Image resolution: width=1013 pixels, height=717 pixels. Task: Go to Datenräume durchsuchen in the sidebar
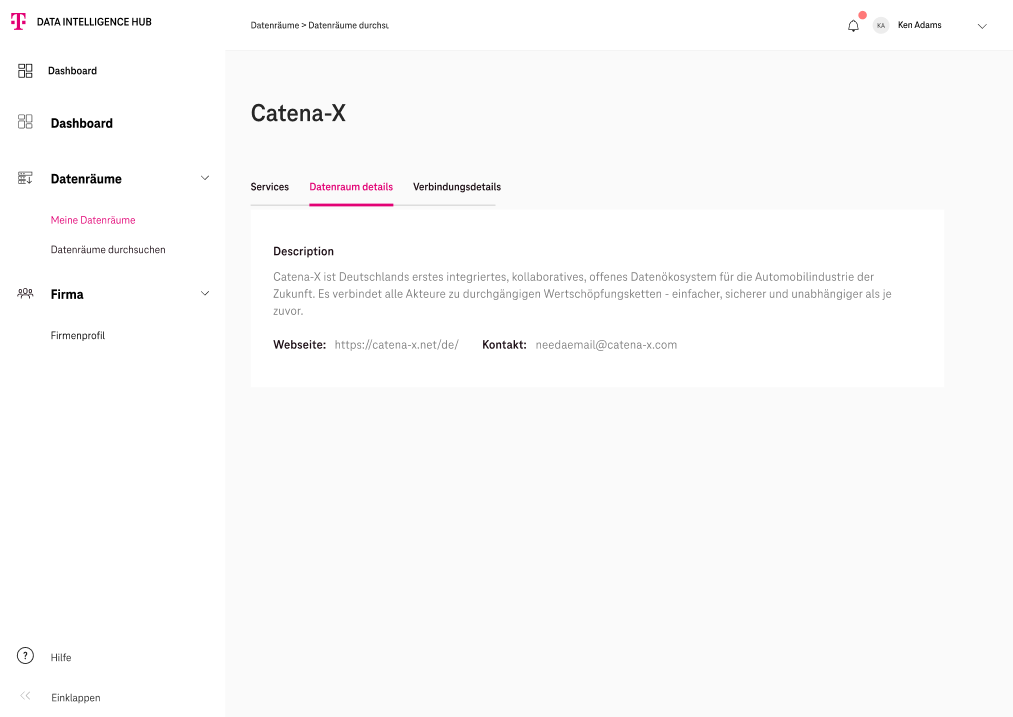click(108, 250)
